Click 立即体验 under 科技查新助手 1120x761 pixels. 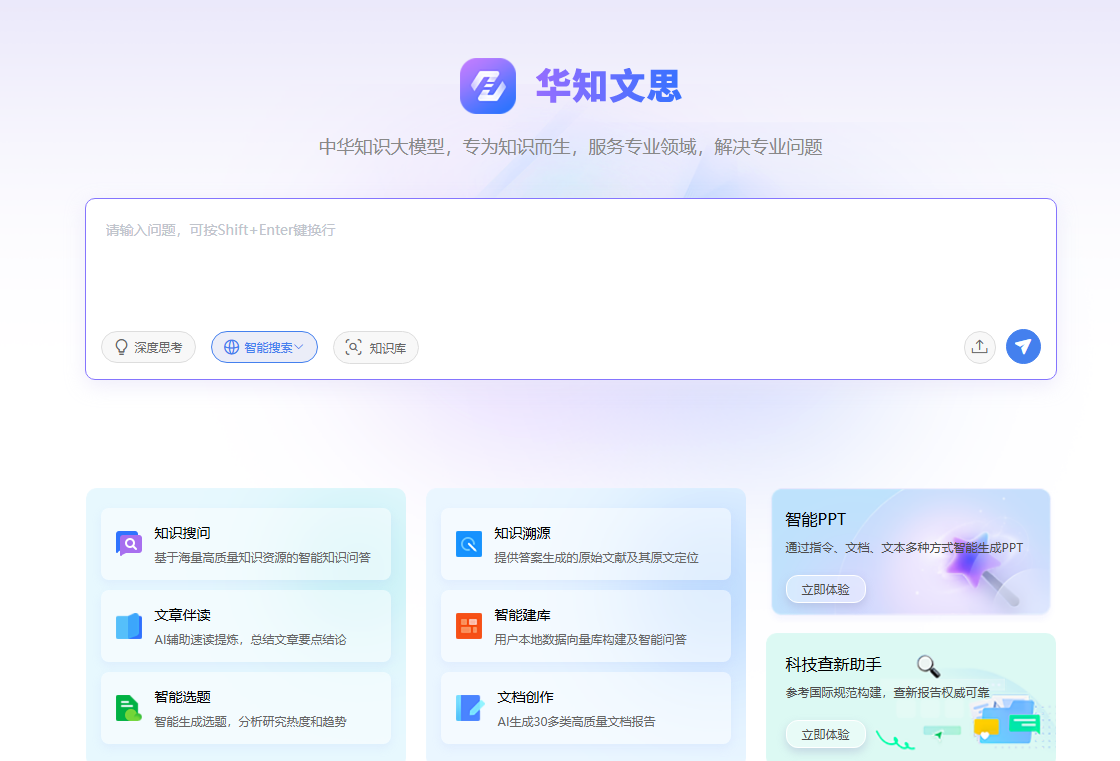826,735
